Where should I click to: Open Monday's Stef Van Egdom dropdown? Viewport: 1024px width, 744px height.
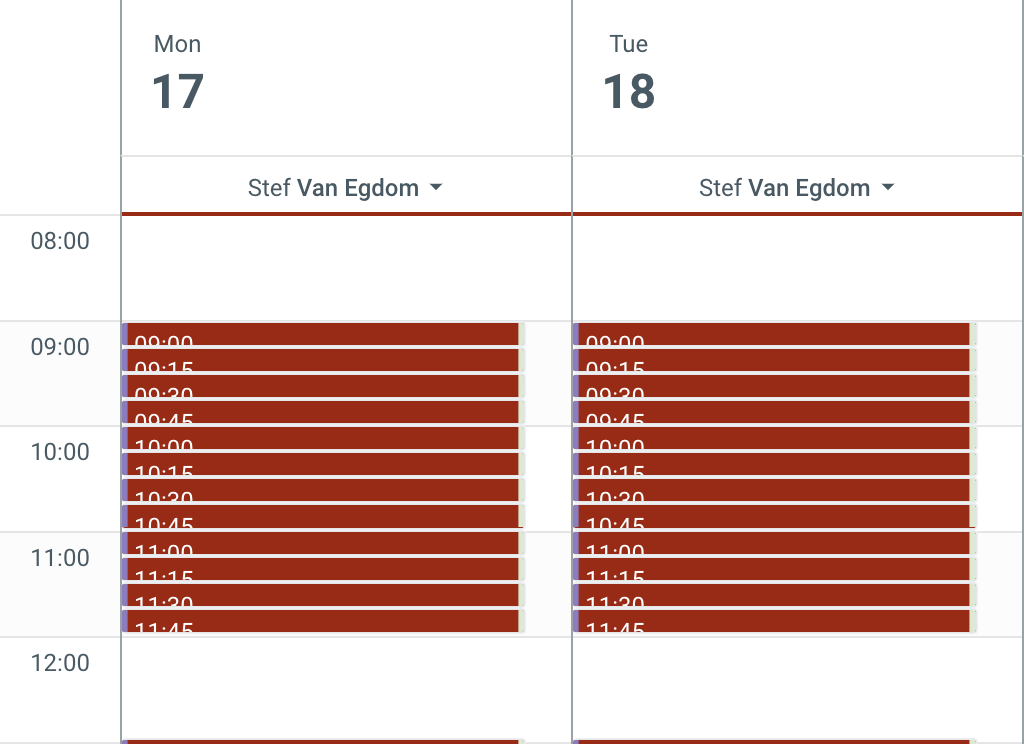345,188
